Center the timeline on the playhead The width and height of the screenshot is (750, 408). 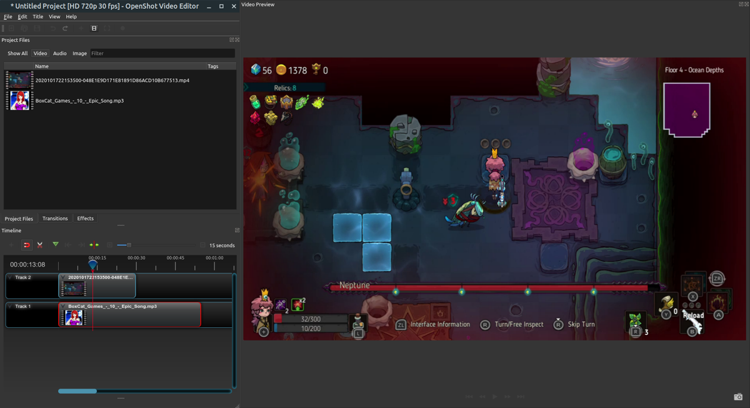point(94,245)
